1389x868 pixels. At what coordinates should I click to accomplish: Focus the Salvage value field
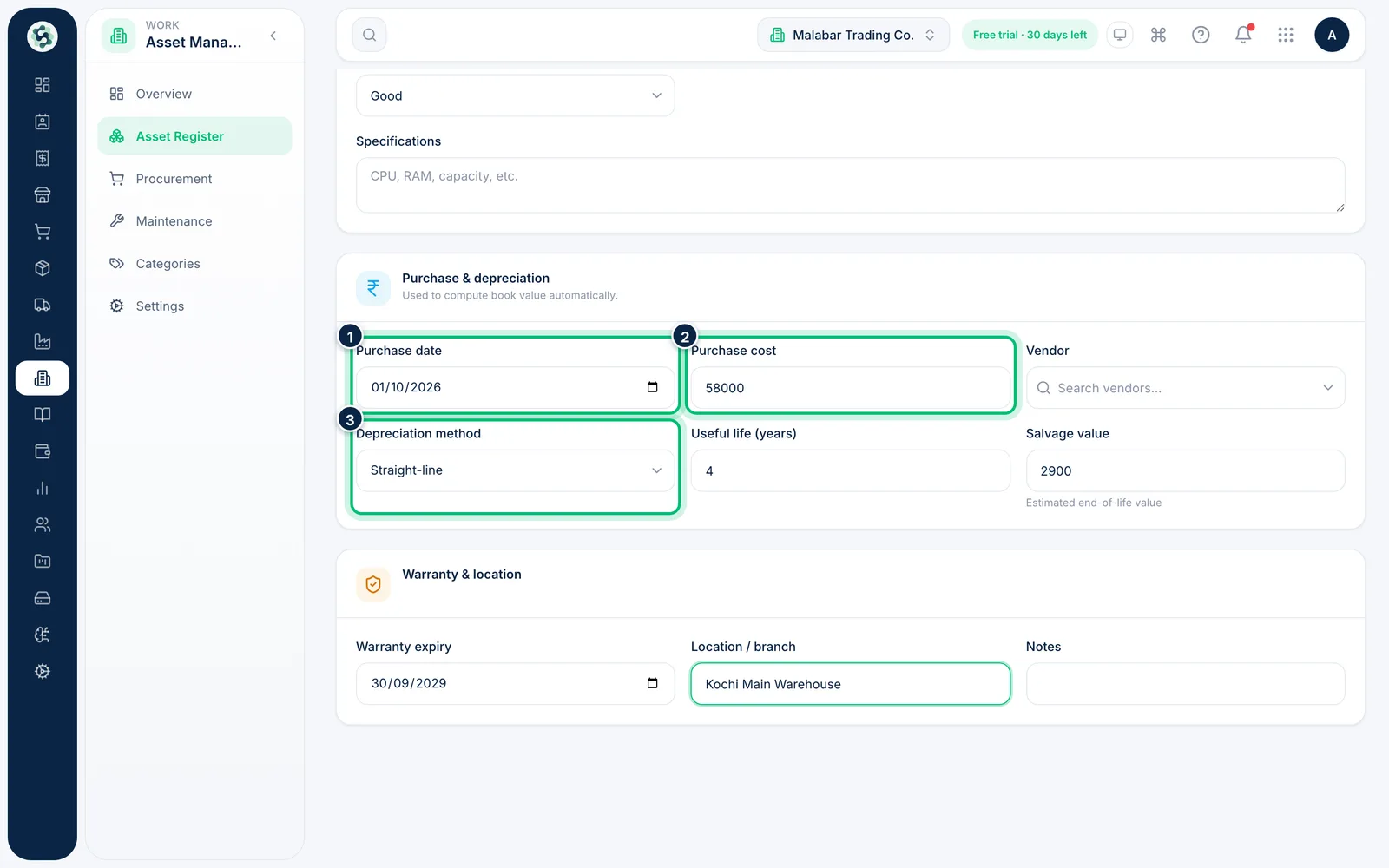click(1185, 470)
